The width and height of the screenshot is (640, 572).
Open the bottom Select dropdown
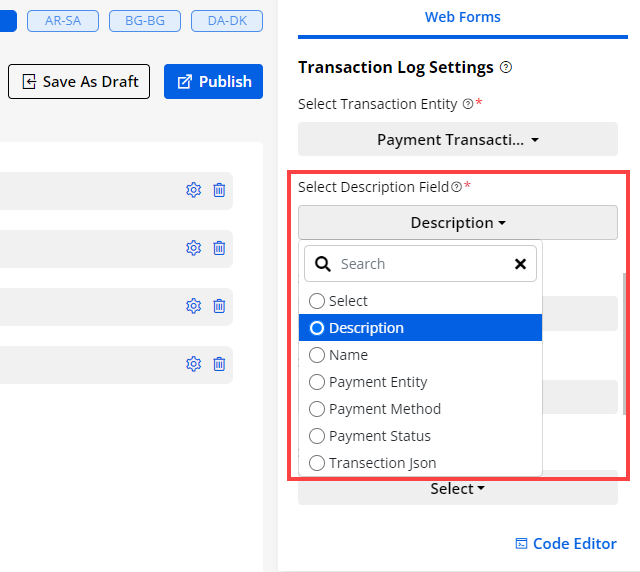[457, 489]
